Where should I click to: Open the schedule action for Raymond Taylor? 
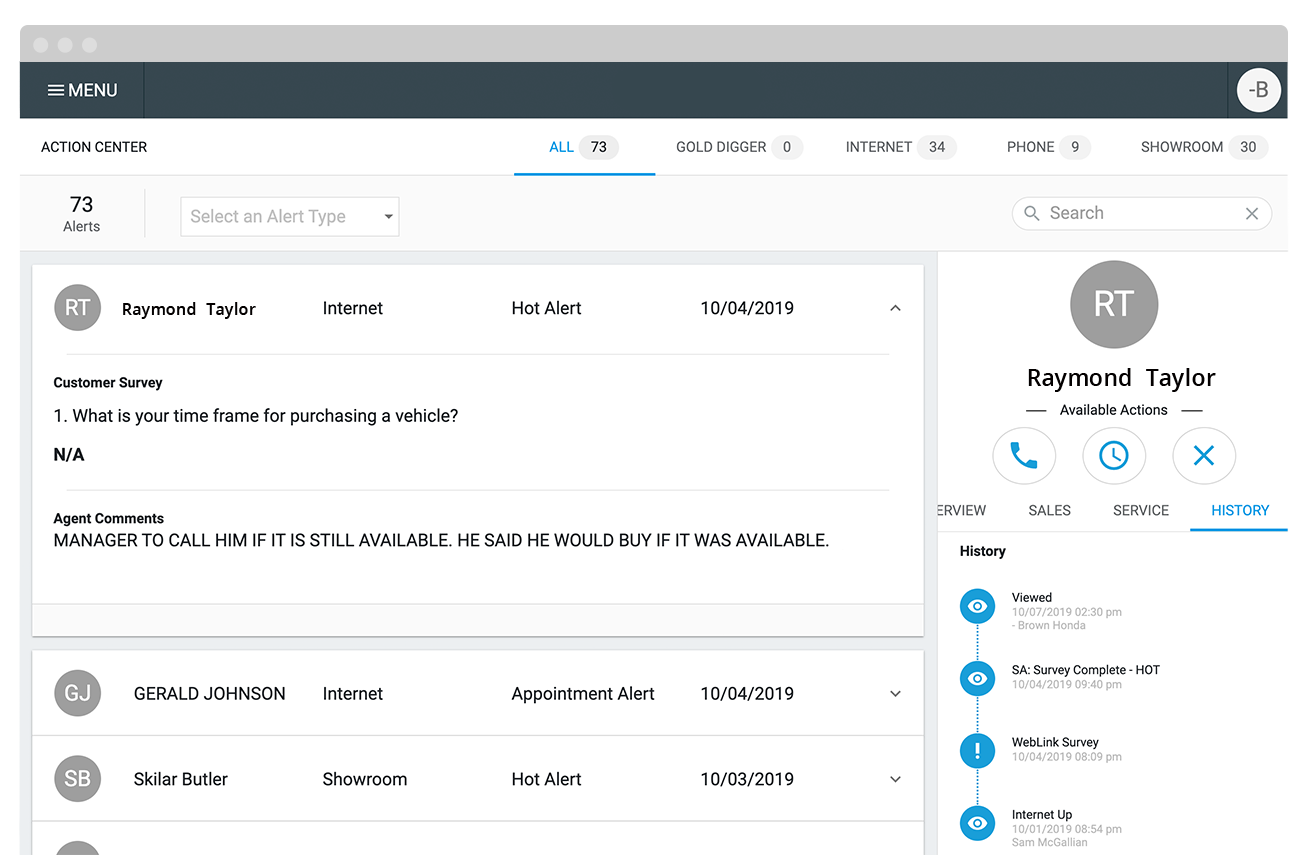[1114, 456]
